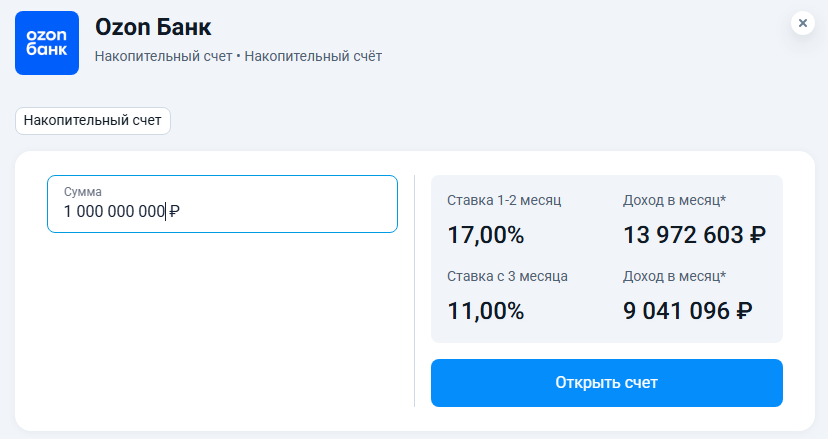Click Доход в месяц label above 9 041 096 ₽
Viewport: 828px width, 439px height.
(674, 276)
